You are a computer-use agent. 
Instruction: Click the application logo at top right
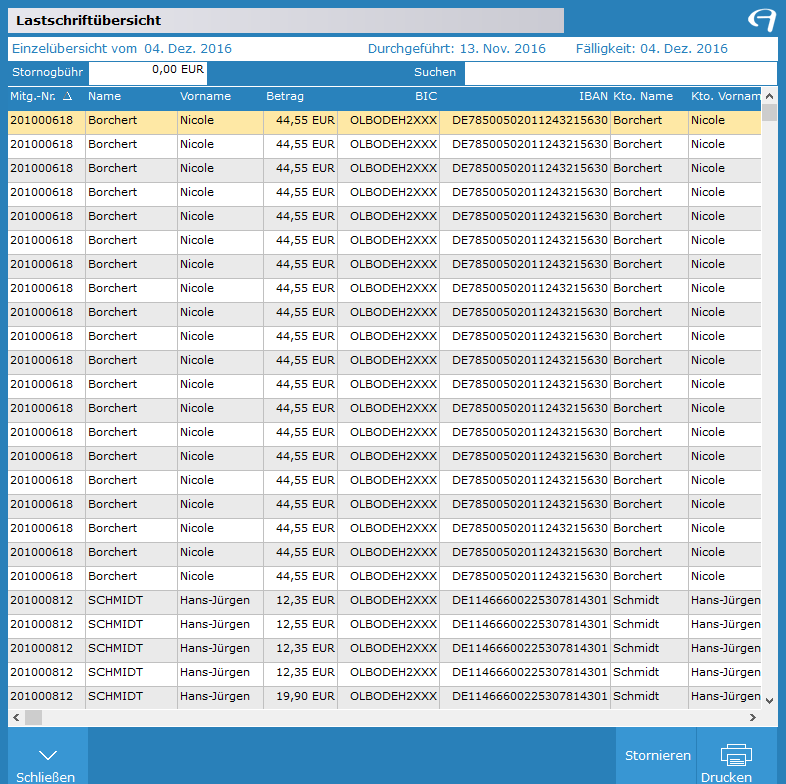[761, 21]
